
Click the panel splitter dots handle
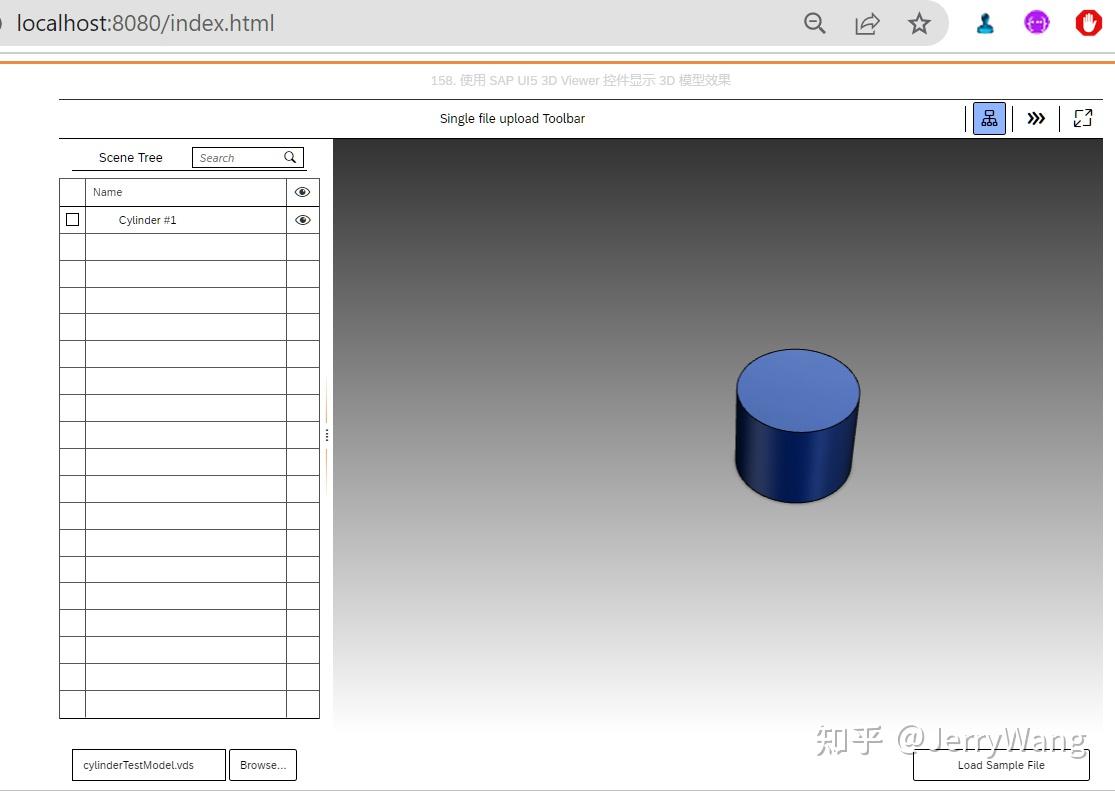click(327, 434)
